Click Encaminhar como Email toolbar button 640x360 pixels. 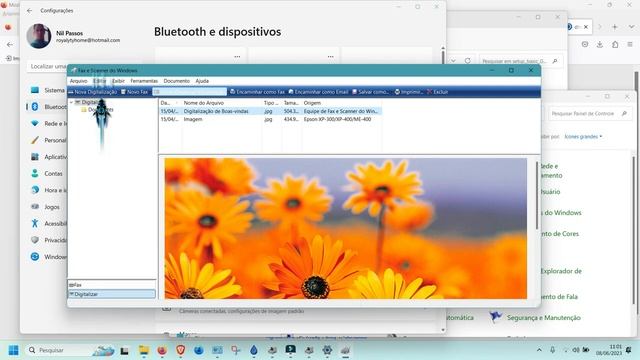coord(318,92)
